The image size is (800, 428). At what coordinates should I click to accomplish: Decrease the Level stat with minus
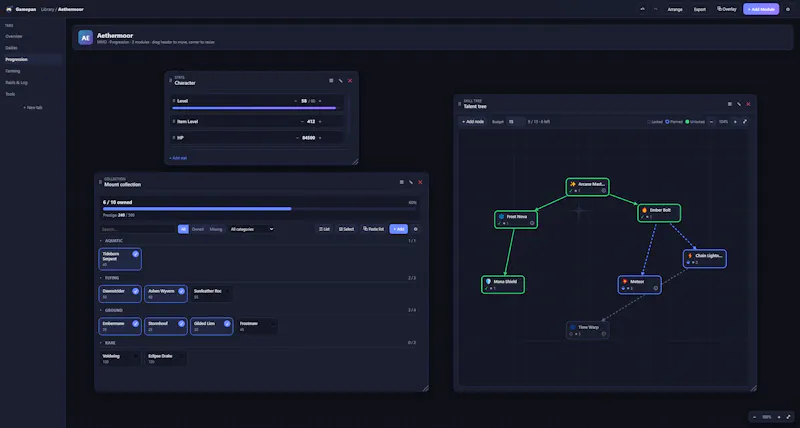295,101
